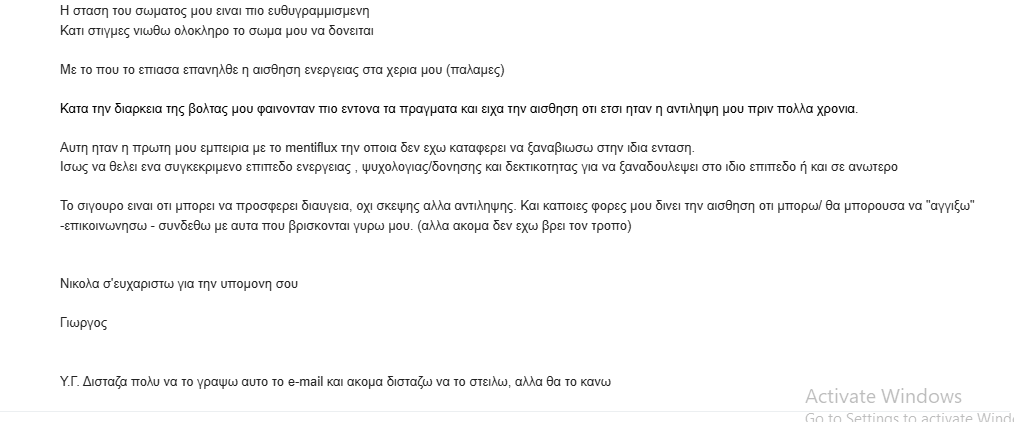Click the "Activate Windows" watermark text
Viewport: 1014px width, 422px height.
(883, 396)
